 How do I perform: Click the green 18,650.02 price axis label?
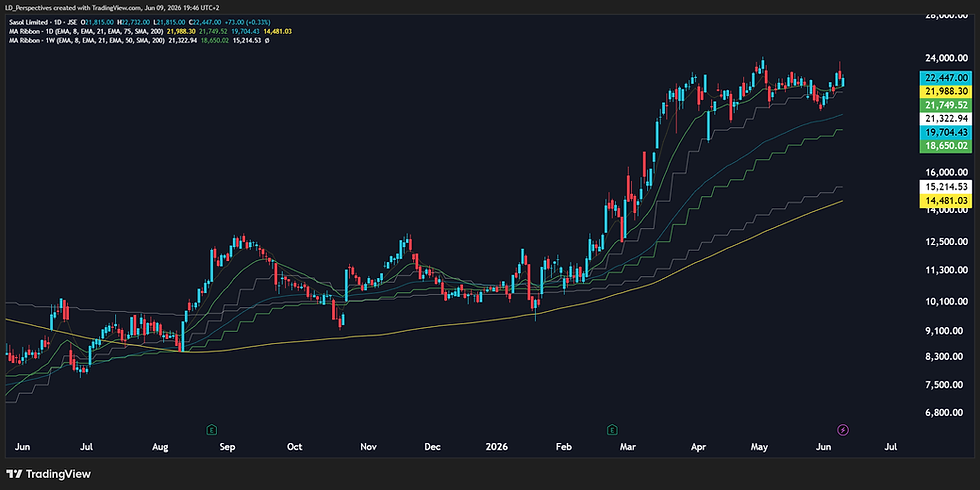click(946, 145)
